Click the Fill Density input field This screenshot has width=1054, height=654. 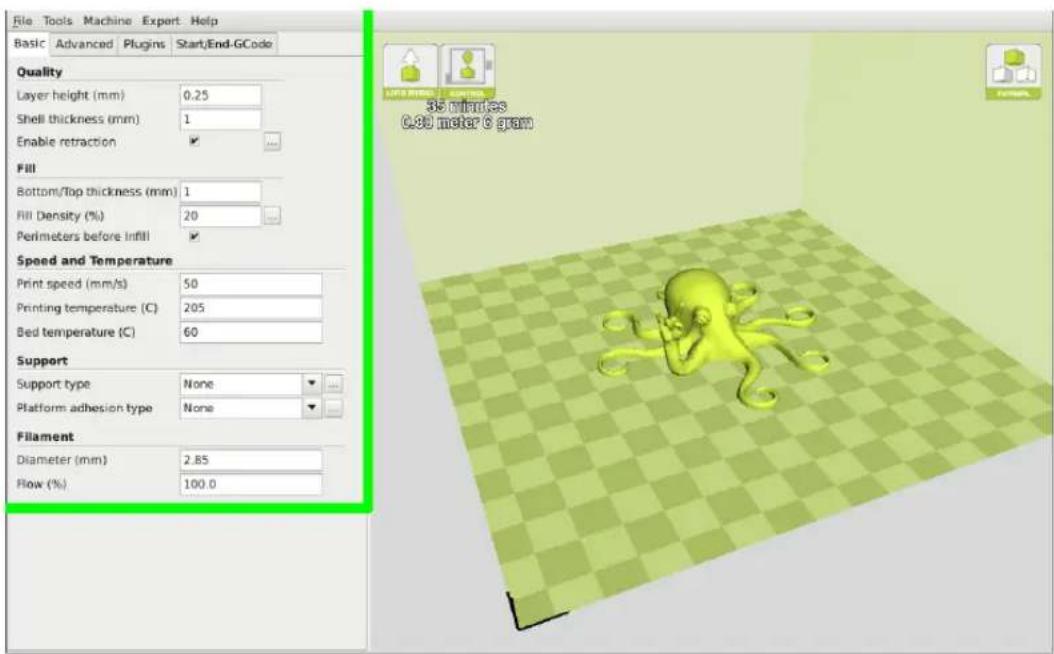[220, 216]
